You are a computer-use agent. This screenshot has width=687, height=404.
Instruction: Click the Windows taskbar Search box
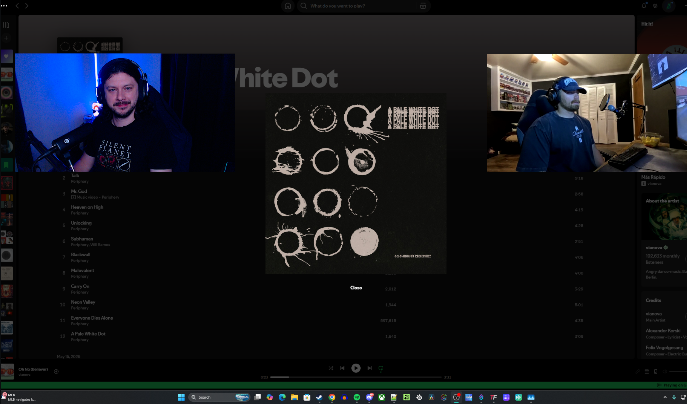(x=220, y=397)
